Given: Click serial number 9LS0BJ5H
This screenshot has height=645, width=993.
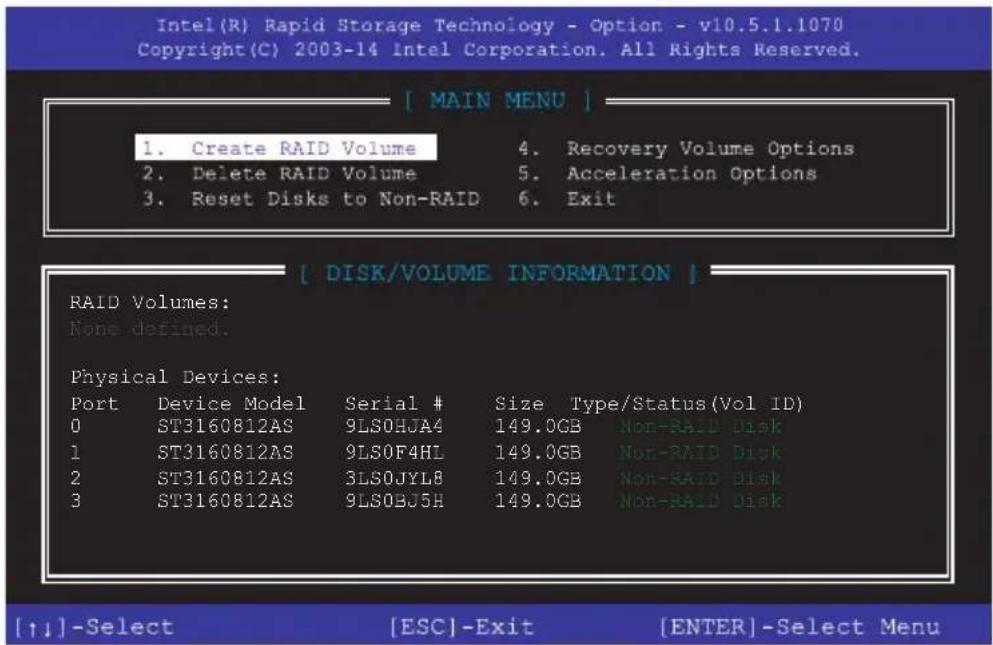Looking at the screenshot, I should [x=394, y=501].
